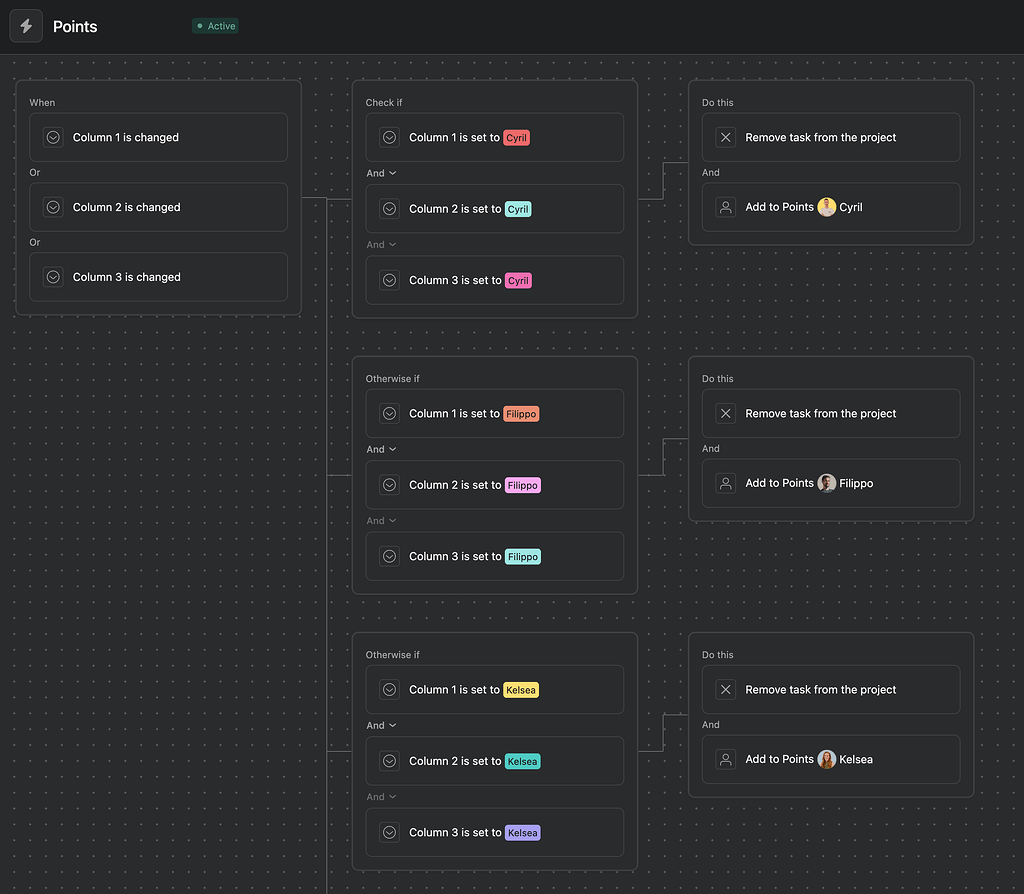Click the check-circle icon on Column 1 set to Filippo
1024x894 pixels.
pos(389,413)
